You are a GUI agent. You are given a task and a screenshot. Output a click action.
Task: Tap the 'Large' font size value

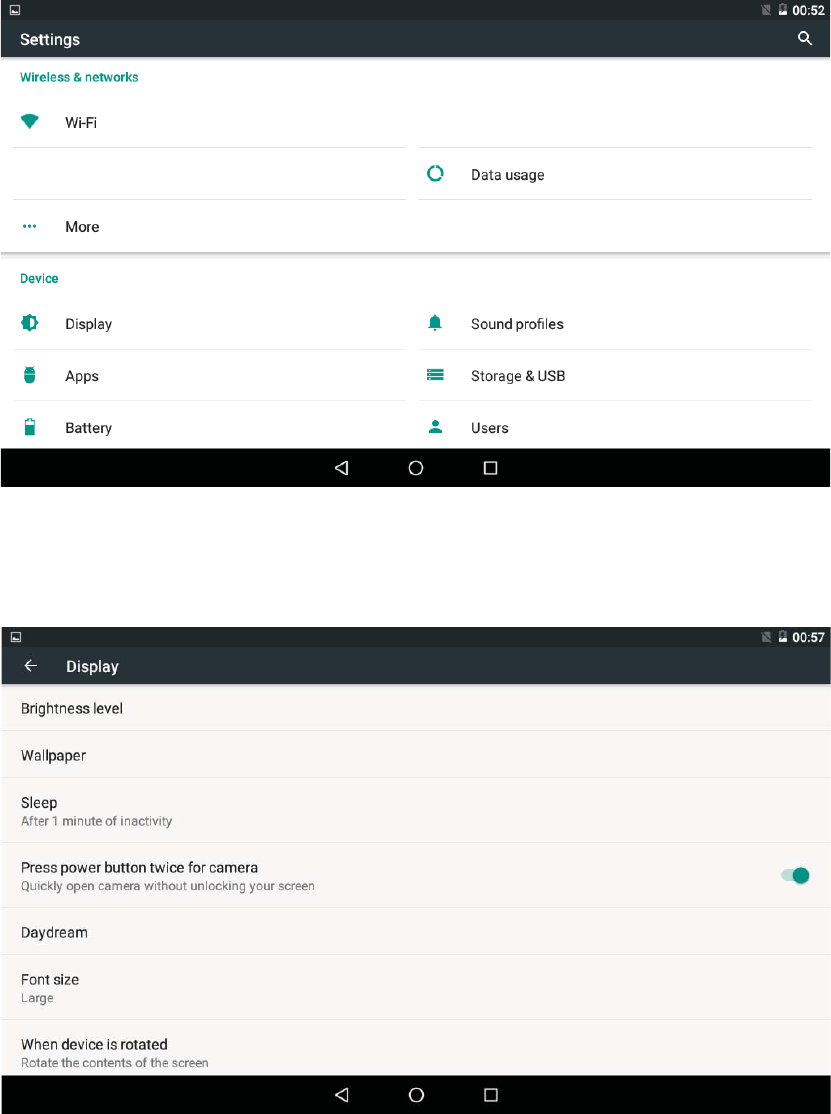[x=37, y=998]
